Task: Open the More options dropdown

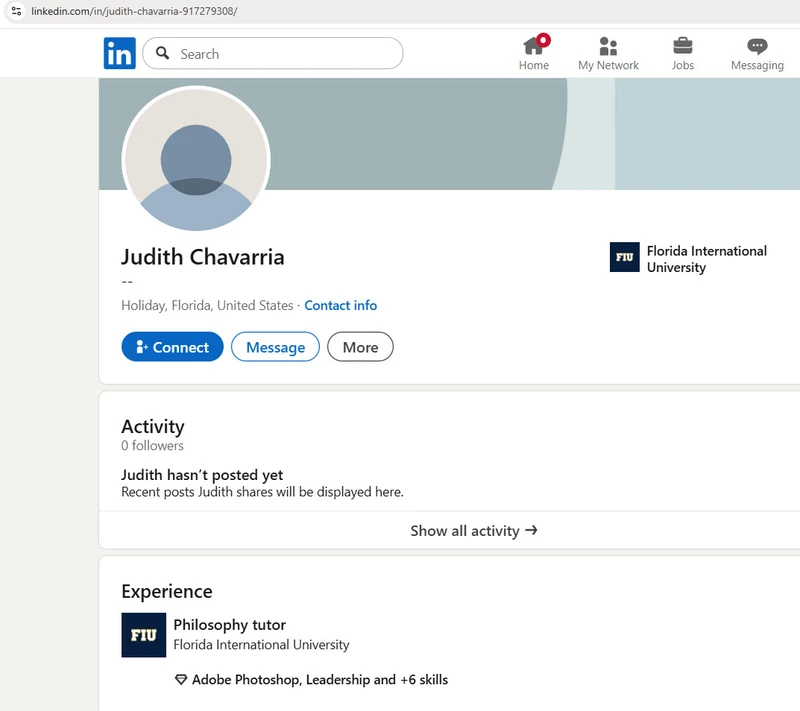Action: point(360,347)
